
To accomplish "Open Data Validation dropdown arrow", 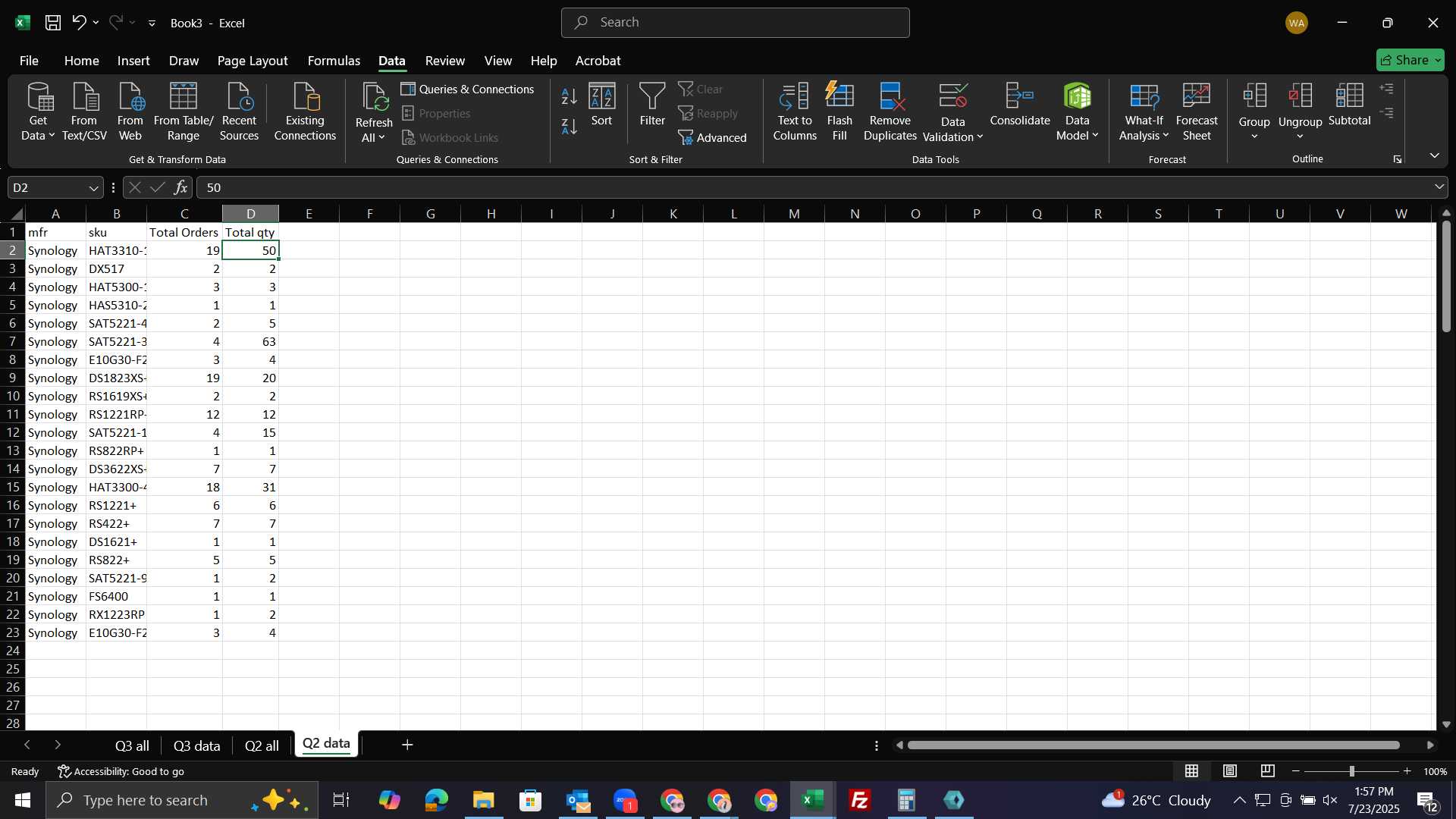I will pyautogui.click(x=980, y=137).
